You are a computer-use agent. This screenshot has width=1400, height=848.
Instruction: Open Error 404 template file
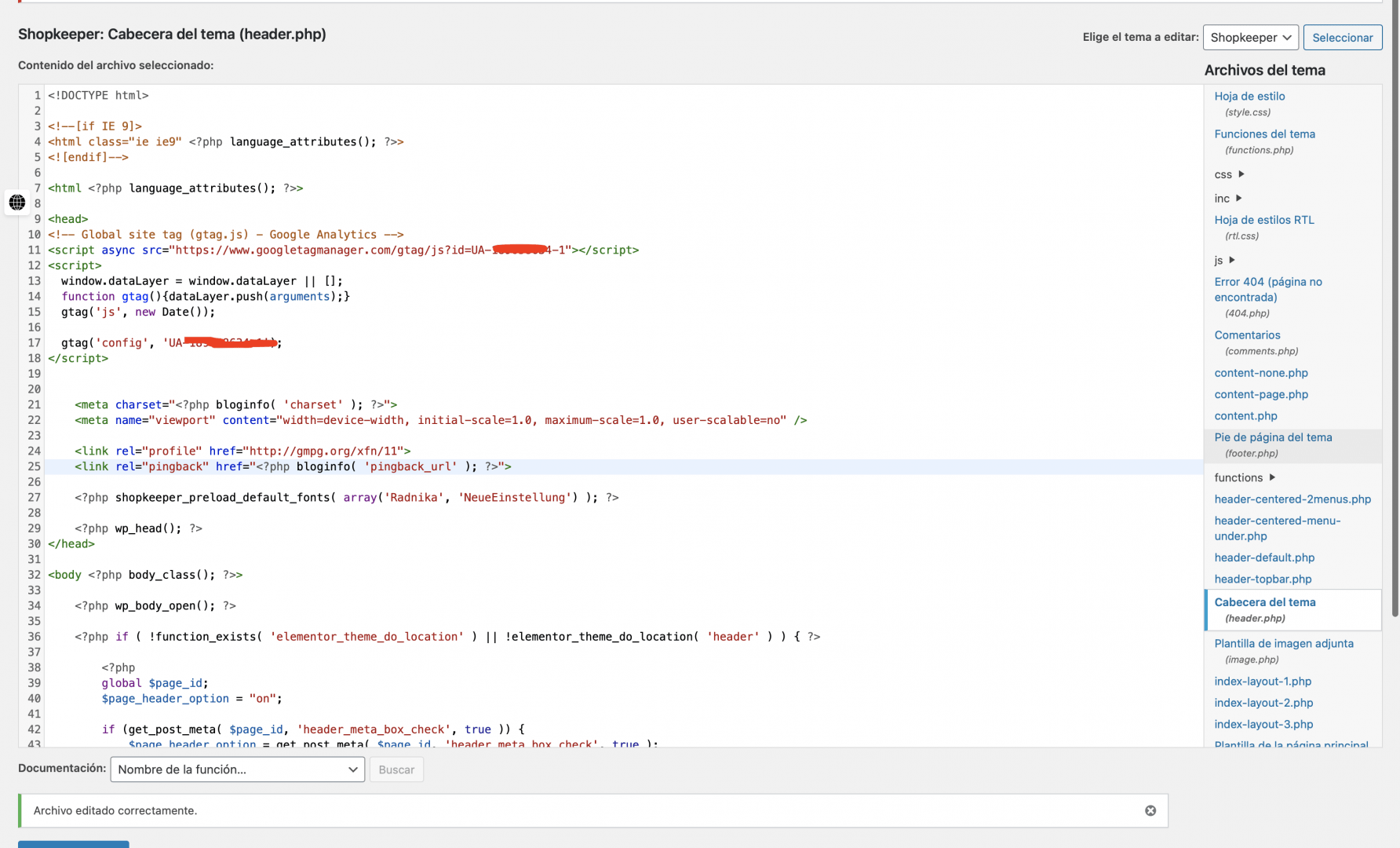(x=1267, y=289)
